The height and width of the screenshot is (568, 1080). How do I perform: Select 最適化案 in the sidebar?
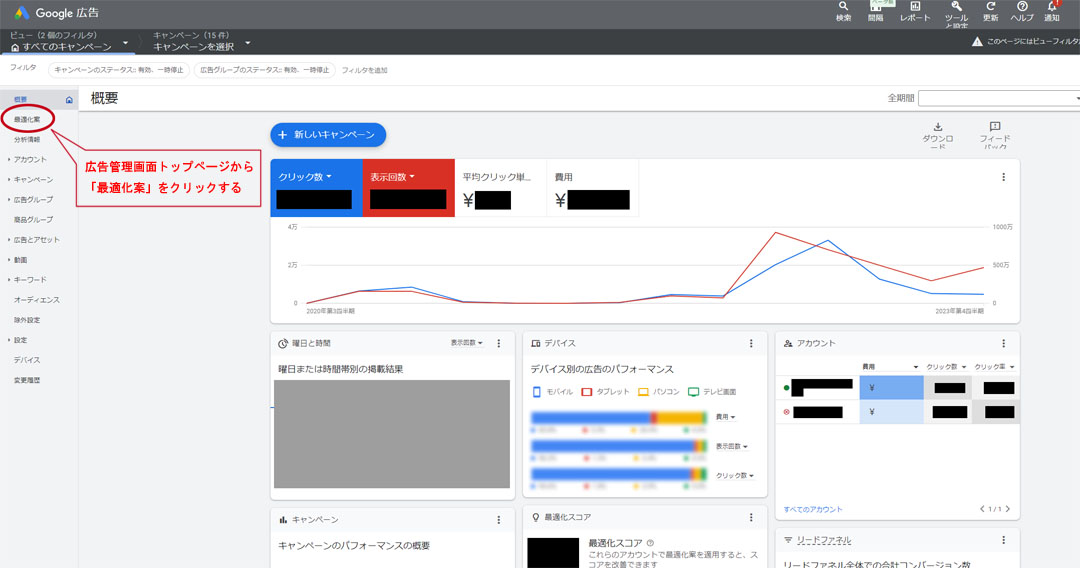click(x=27, y=120)
